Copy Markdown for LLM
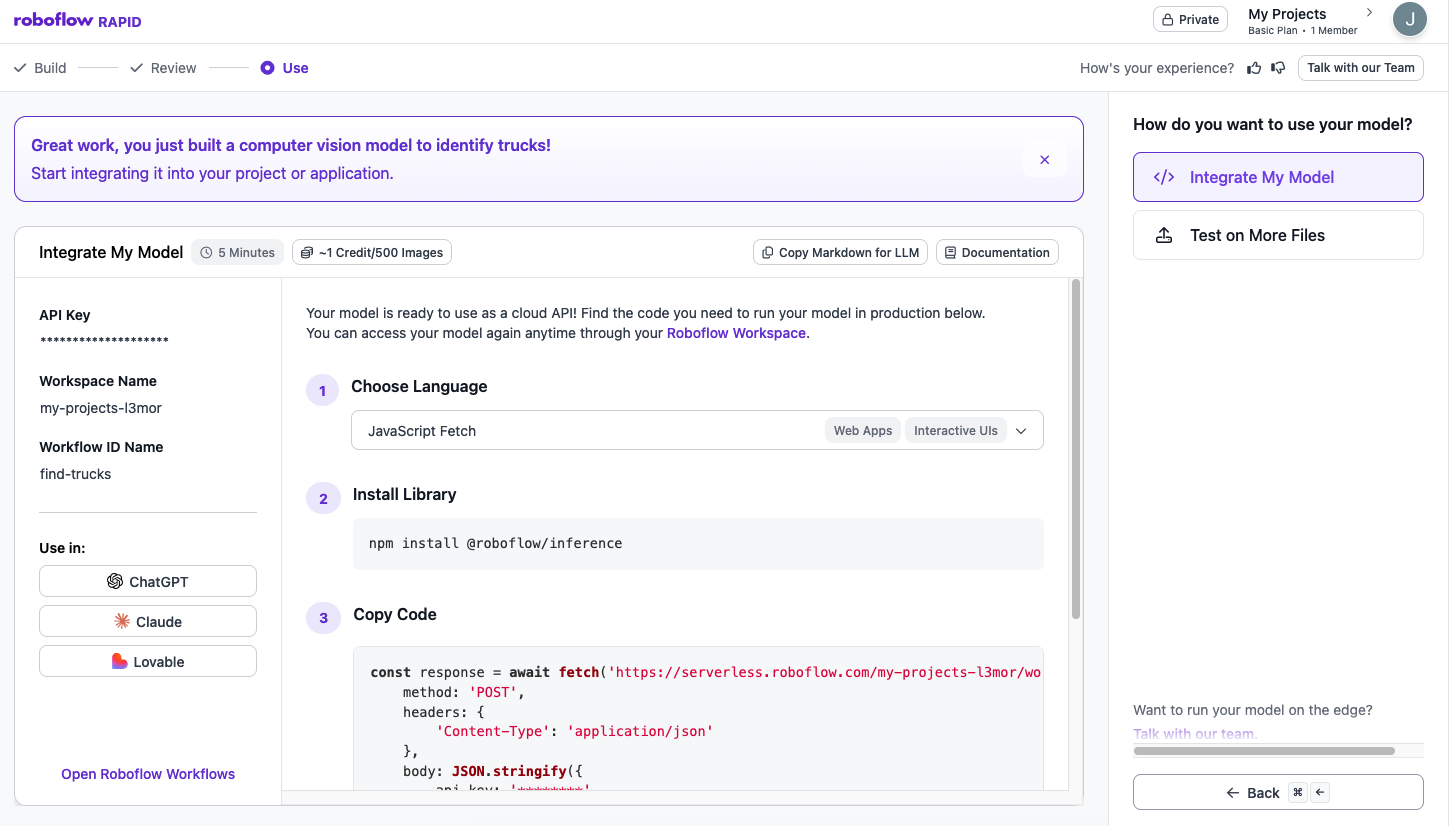The height and width of the screenshot is (826, 1449). [840, 253]
